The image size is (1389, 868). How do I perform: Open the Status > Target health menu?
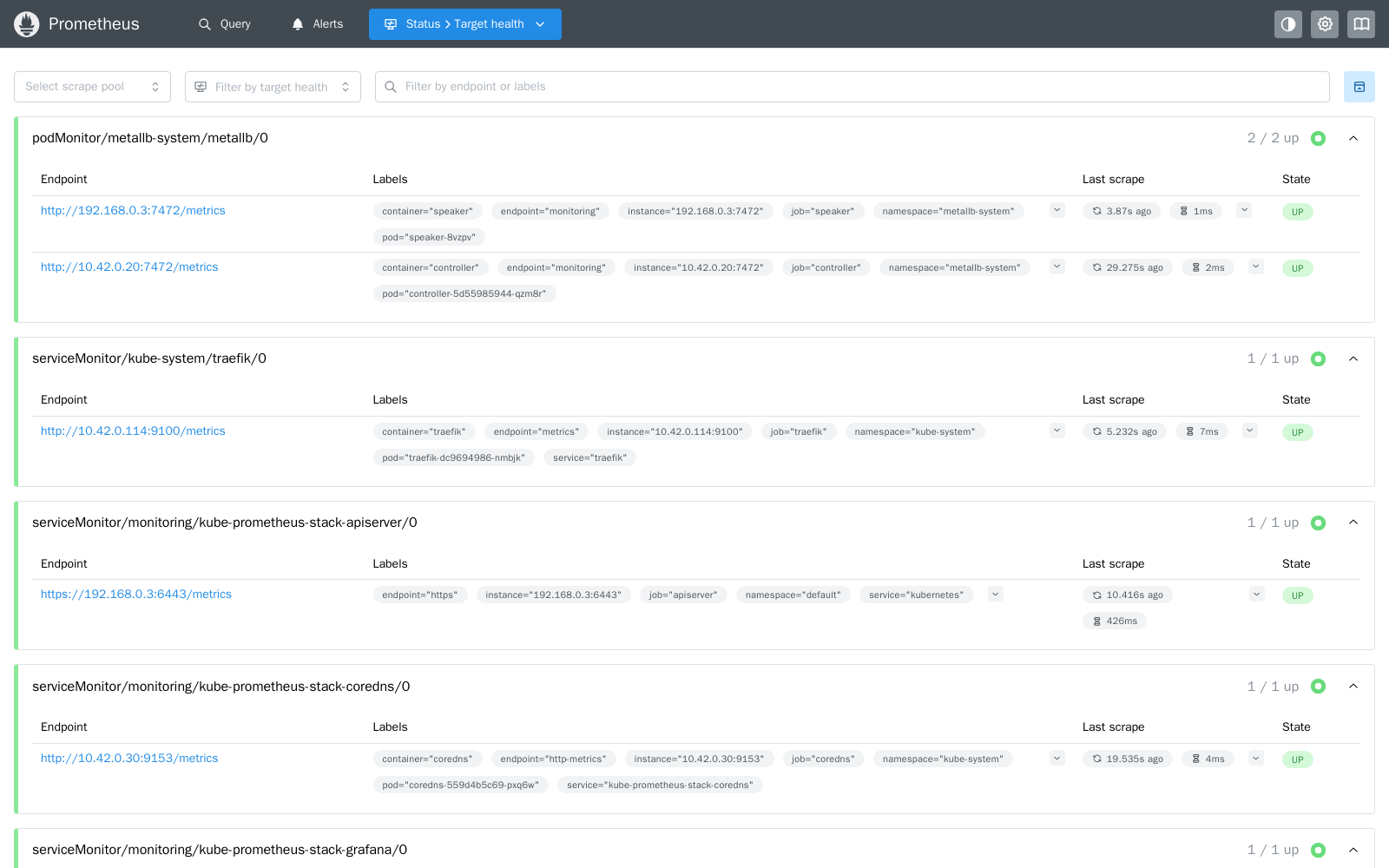(x=465, y=24)
